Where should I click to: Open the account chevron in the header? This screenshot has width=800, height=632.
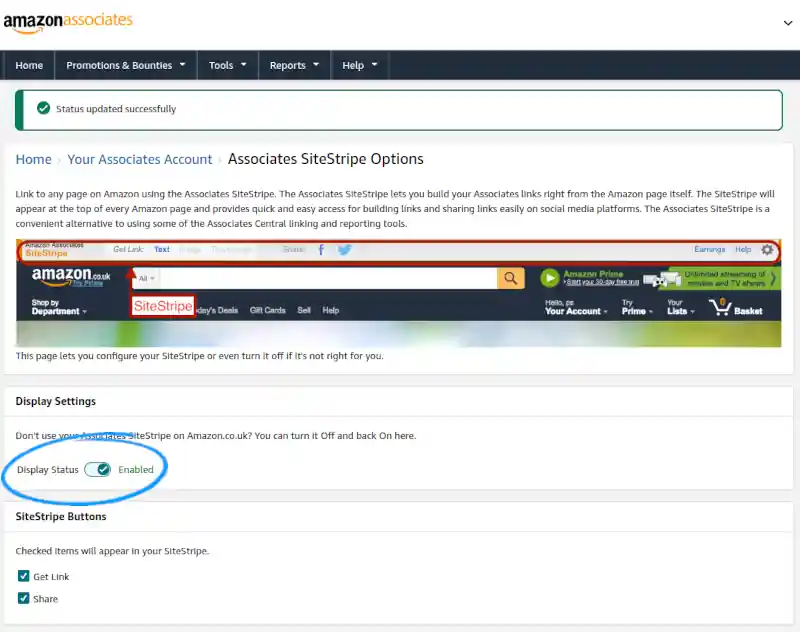788,23
